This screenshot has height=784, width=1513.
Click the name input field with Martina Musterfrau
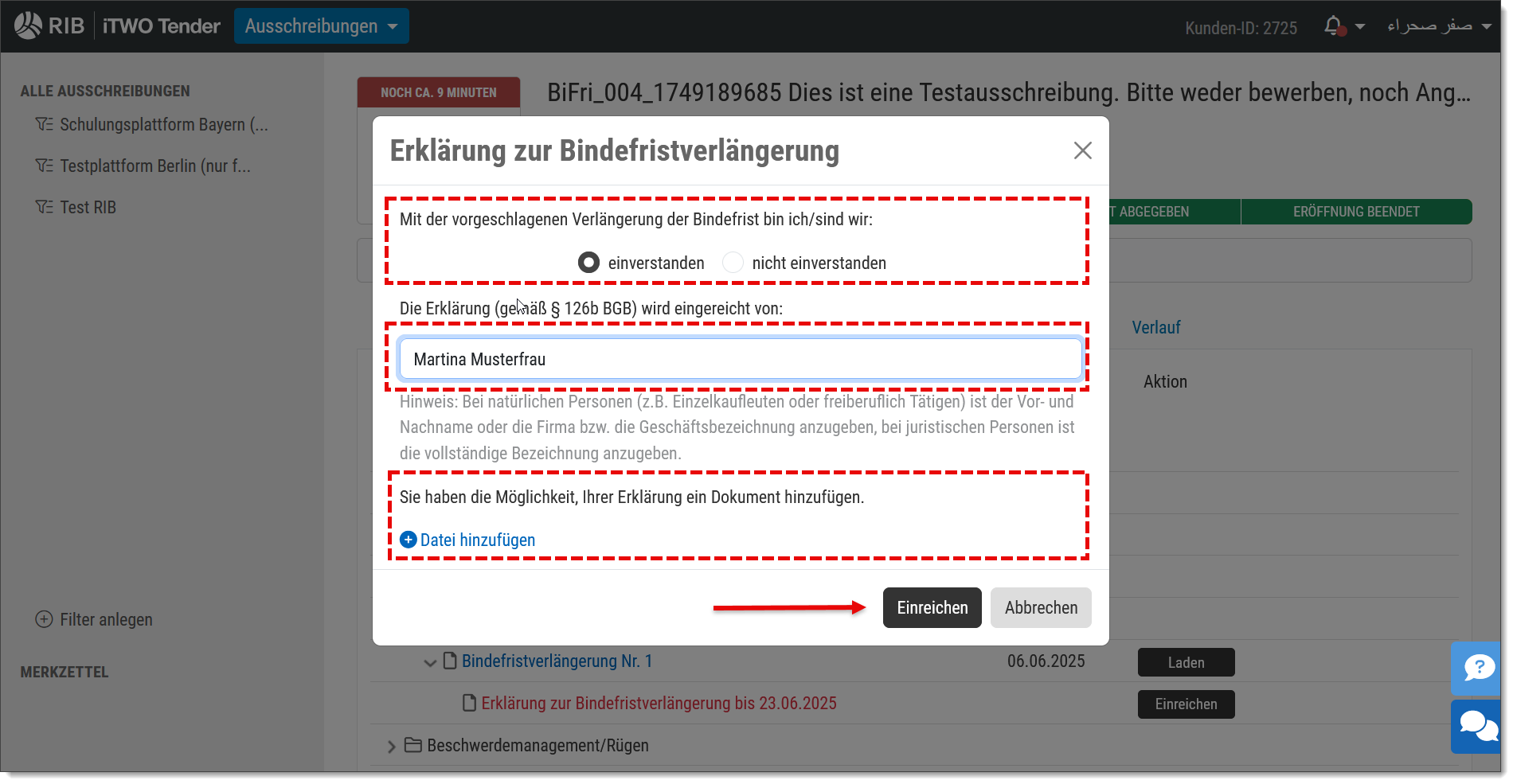tap(741, 359)
